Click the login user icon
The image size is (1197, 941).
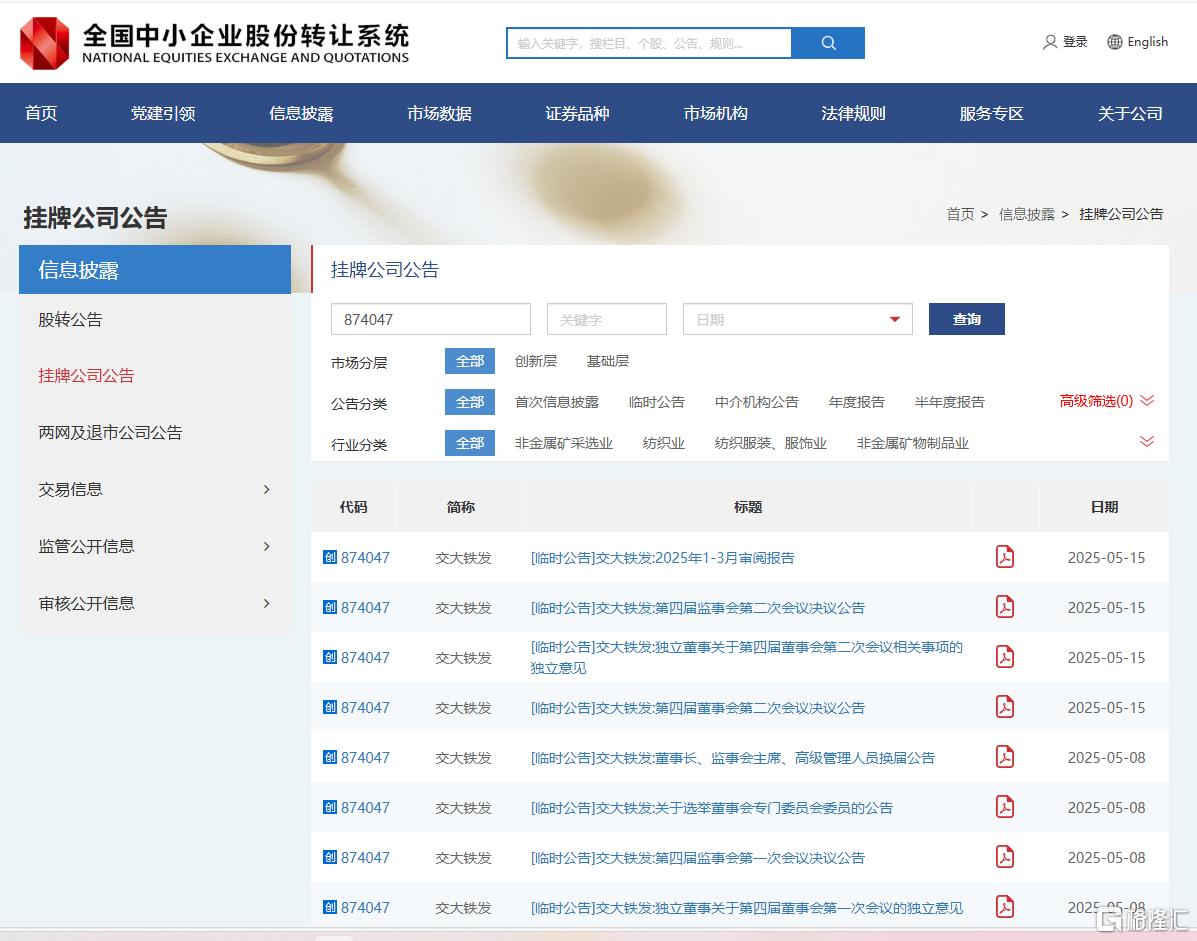point(1050,42)
